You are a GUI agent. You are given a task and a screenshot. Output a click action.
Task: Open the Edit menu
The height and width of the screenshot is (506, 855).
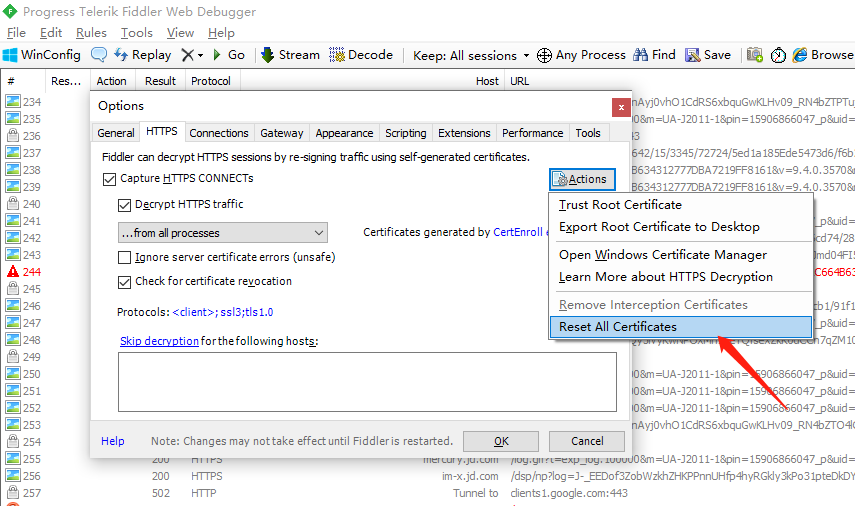pos(51,33)
